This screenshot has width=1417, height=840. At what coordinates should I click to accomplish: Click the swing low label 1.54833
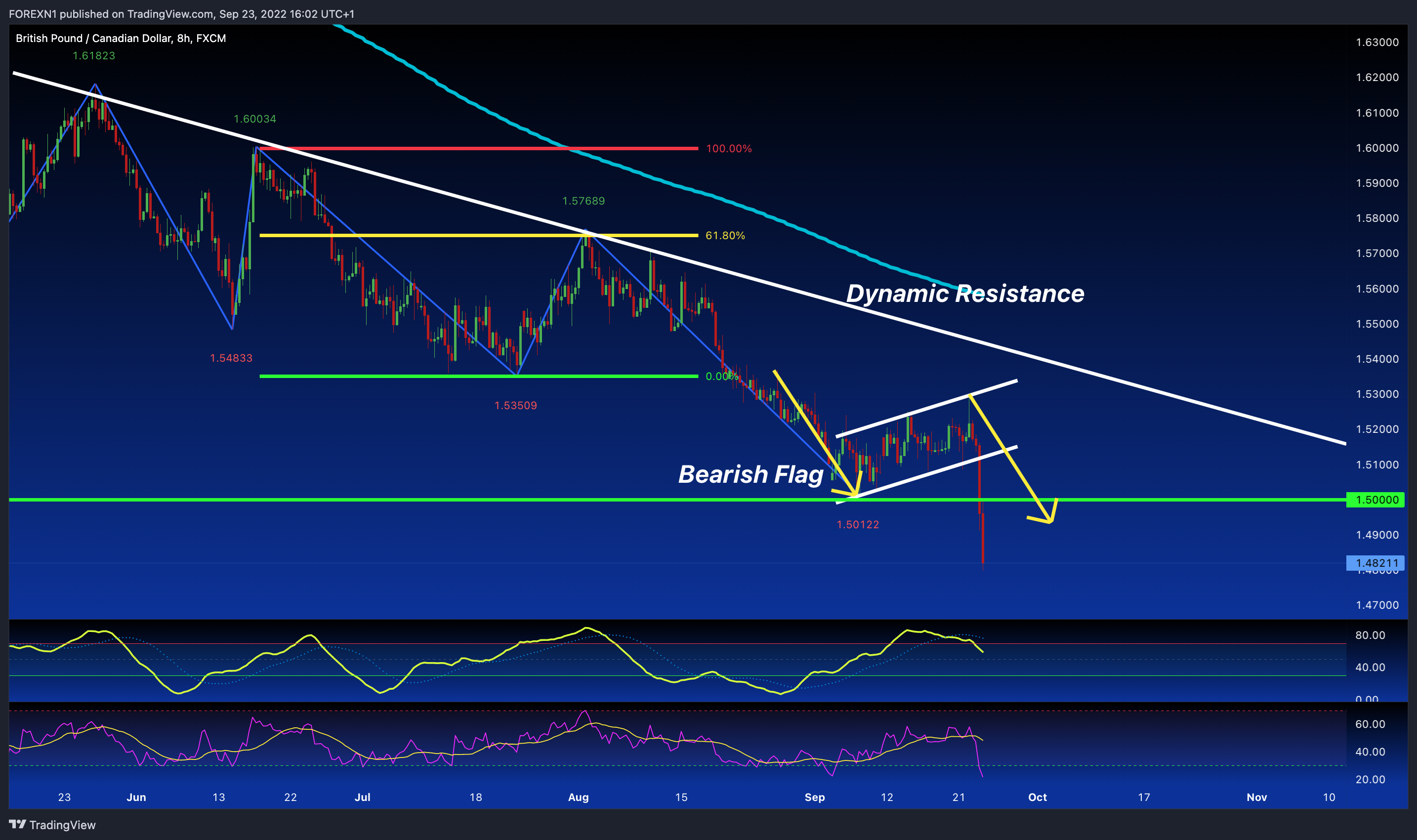click(231, 358)
